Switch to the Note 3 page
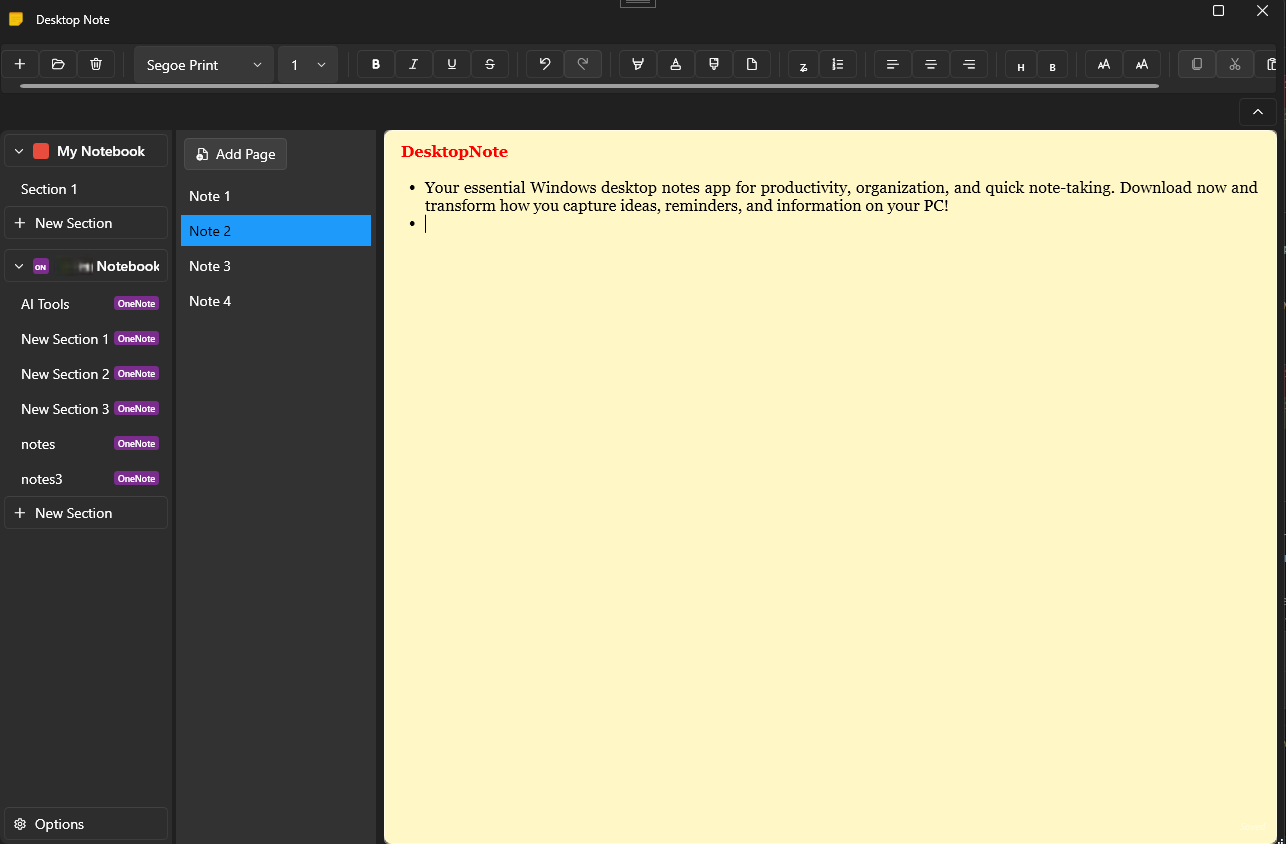1286x844 pixels. click(276, 266)
